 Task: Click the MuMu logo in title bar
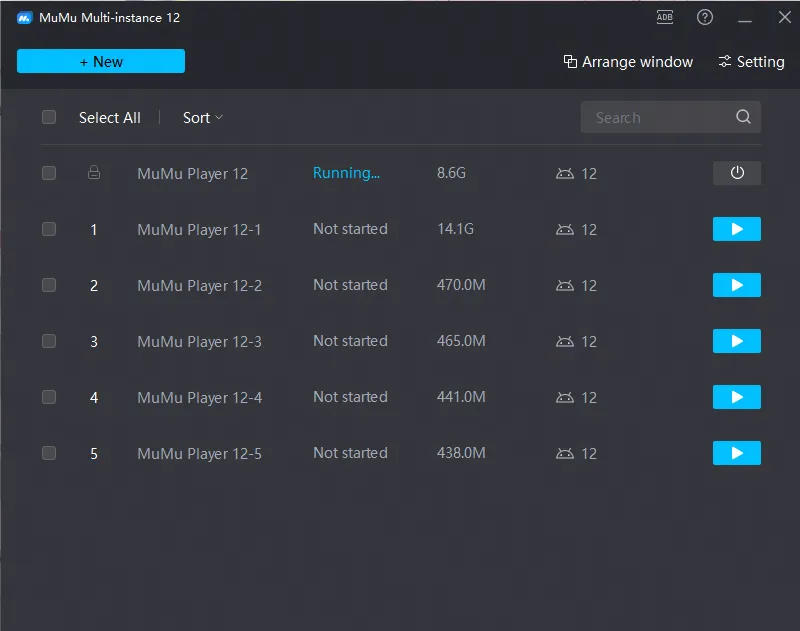coord(24,18)
